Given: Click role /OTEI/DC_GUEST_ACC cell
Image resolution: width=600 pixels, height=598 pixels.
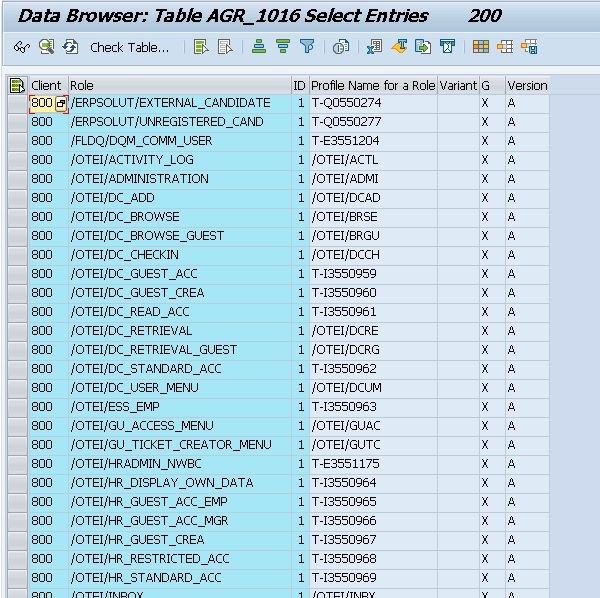Looking at the screenshot, I should 179,274.
